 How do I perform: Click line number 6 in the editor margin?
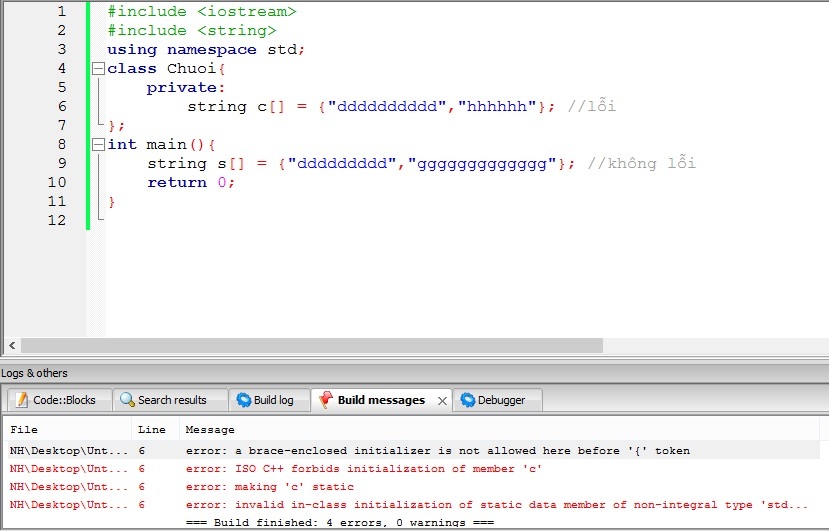point(62,107)
